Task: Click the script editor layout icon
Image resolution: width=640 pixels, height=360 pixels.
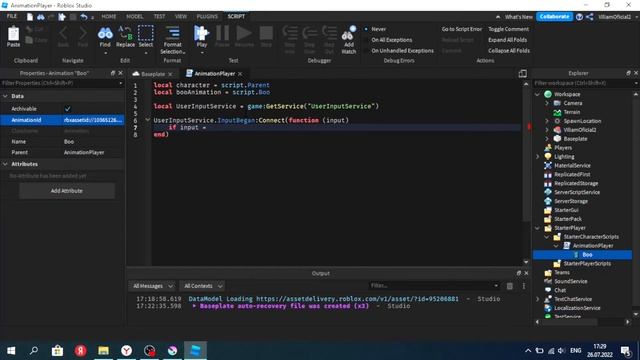Action: (522, 73)
